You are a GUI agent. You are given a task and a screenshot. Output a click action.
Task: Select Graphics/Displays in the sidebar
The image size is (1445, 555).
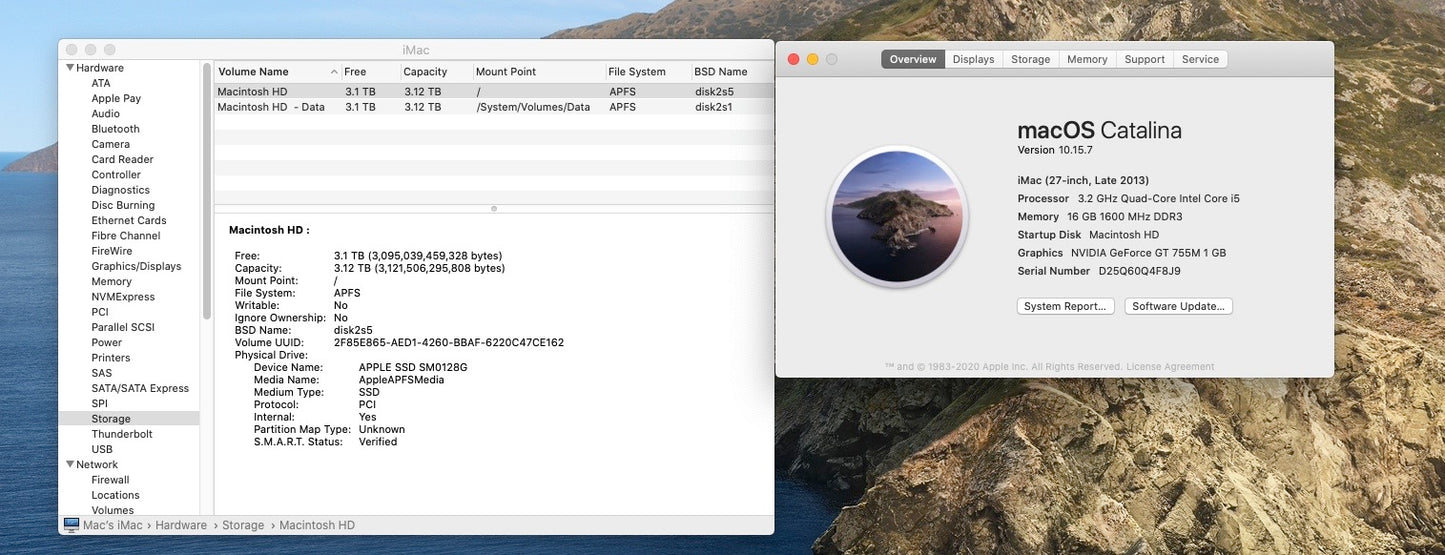(136, 266)
